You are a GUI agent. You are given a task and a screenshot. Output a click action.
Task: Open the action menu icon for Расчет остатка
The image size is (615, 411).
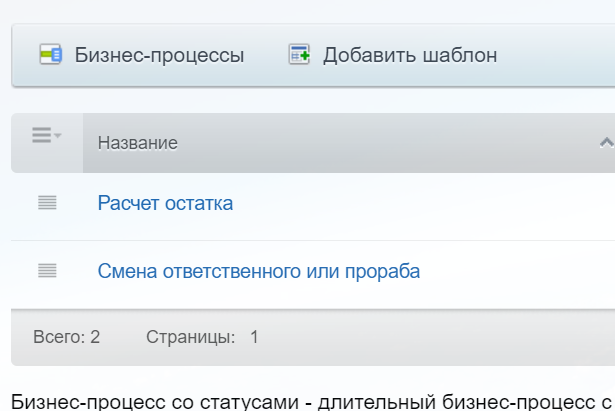pyautogui.click(x=47, y=203)
